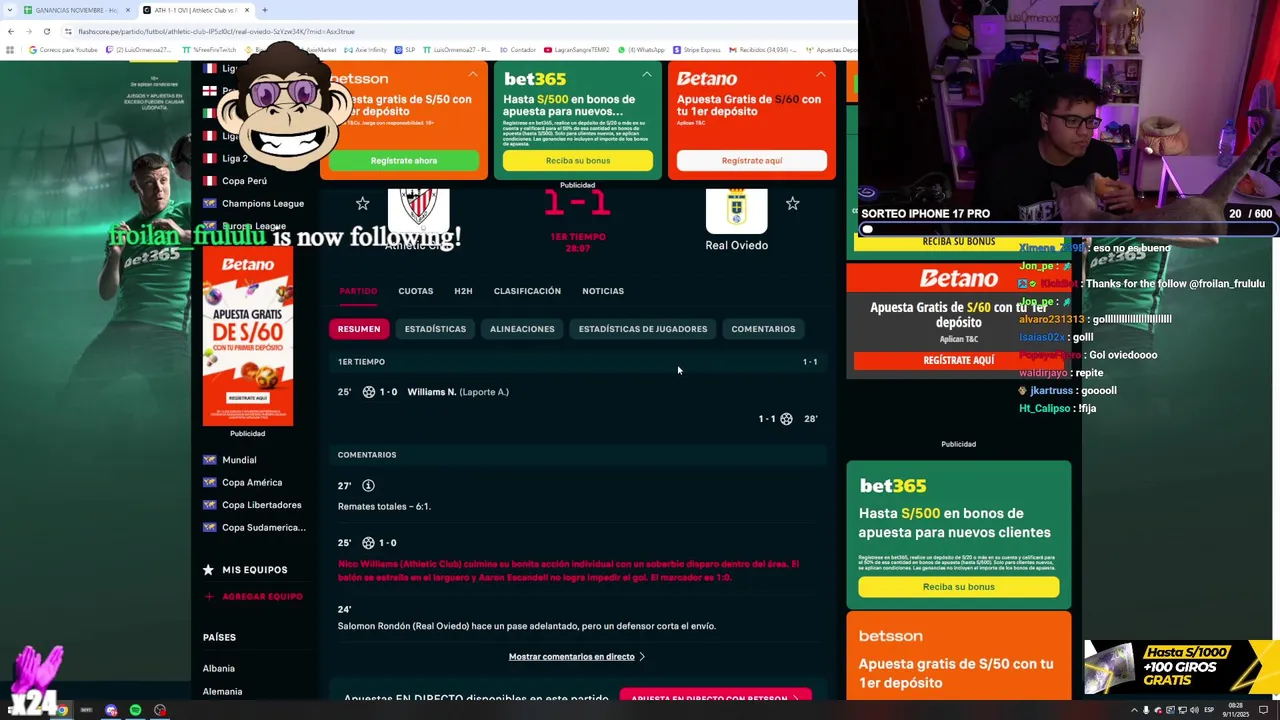Image resolution: width=1280 pixels, height=720 pixels.
Task: Close the ATH 1-1 OVI tab
Action: pyautogui.click(x=247, y=10)
